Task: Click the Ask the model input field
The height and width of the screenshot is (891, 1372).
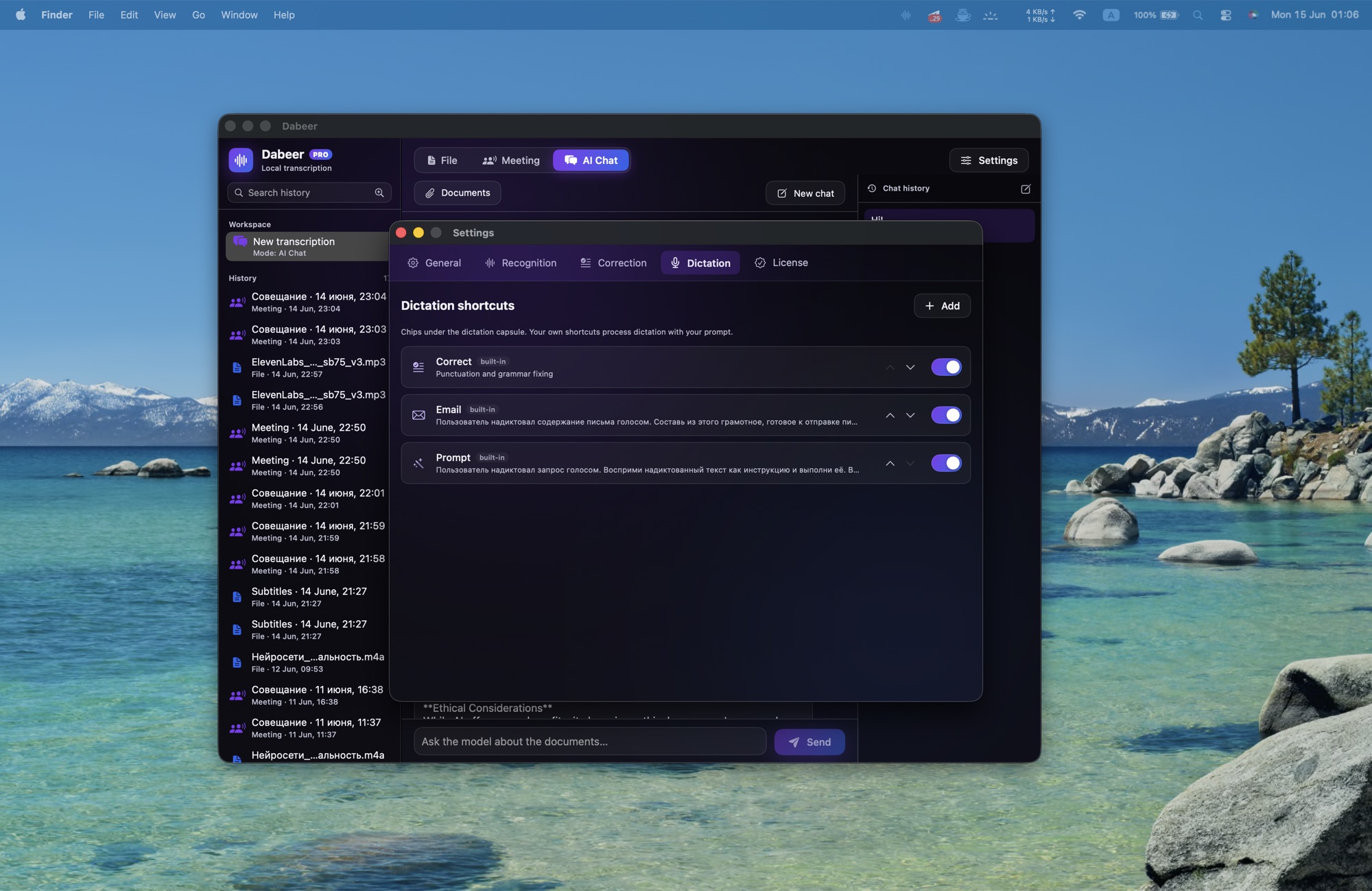Action: point(590,741)
